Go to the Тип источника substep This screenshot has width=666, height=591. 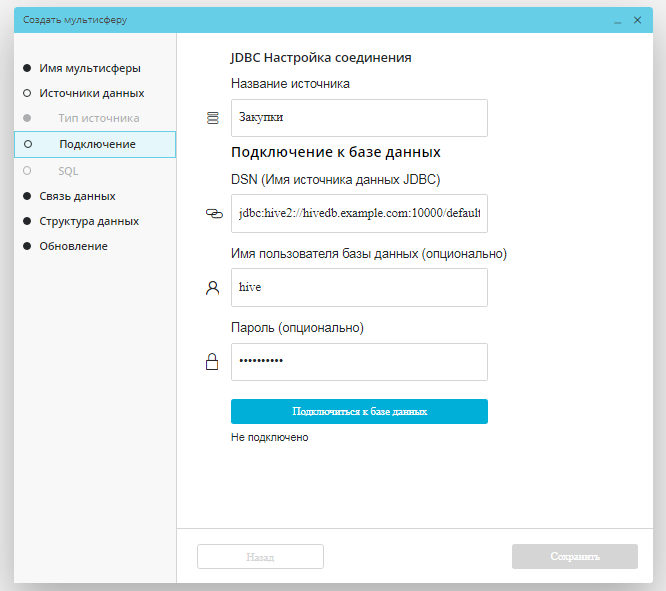[x=98, y=118]
